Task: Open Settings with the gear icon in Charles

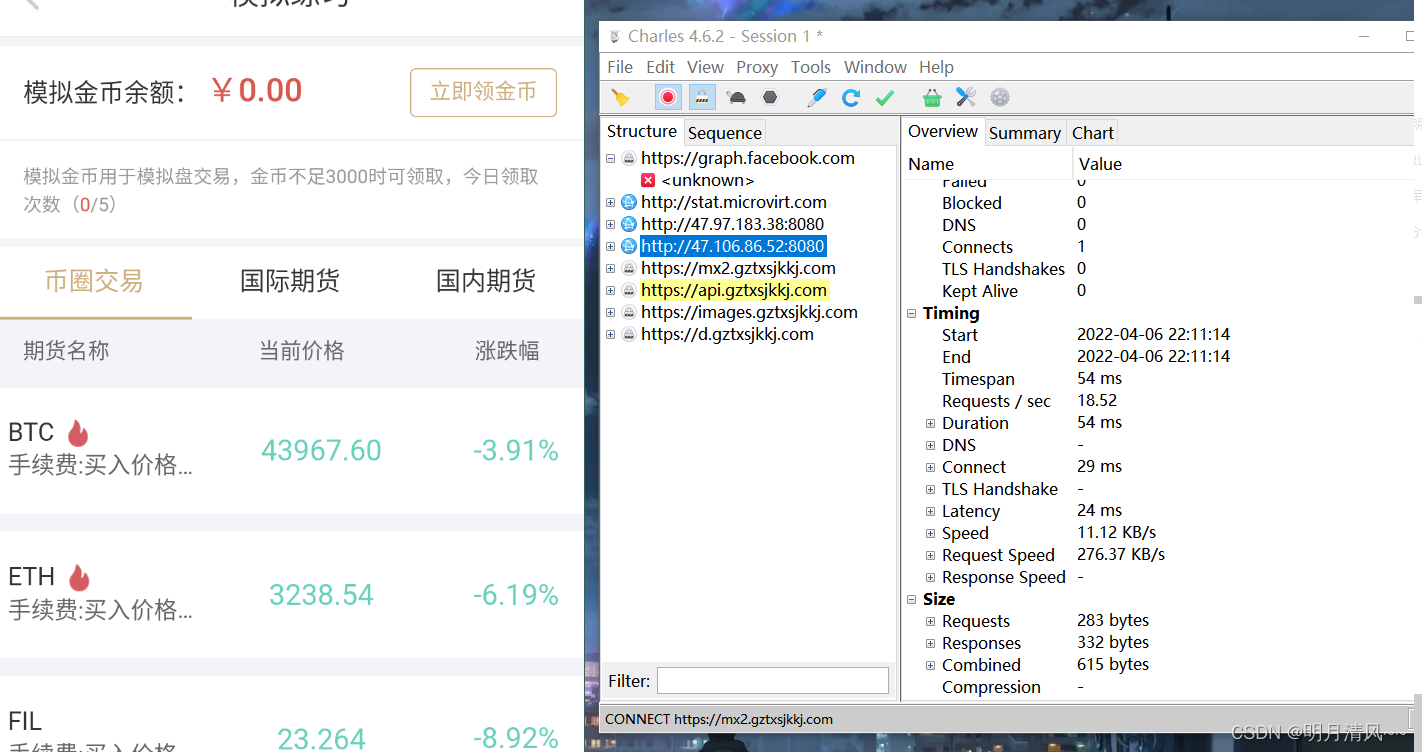Action: click(x=1000, y=97)
